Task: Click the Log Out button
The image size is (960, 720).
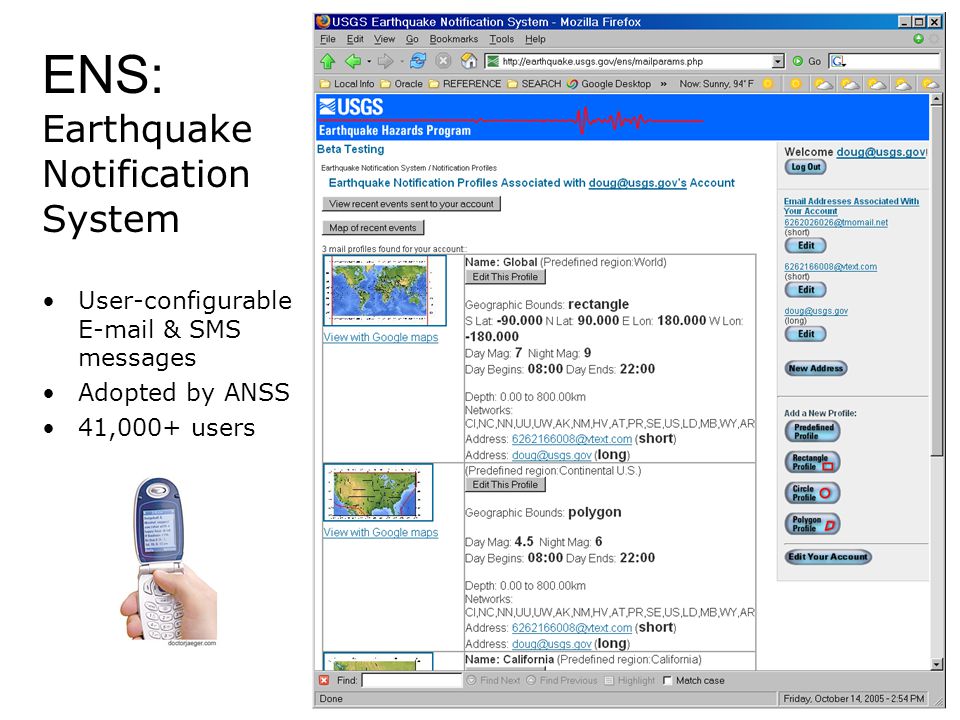Action: point(805,167)
